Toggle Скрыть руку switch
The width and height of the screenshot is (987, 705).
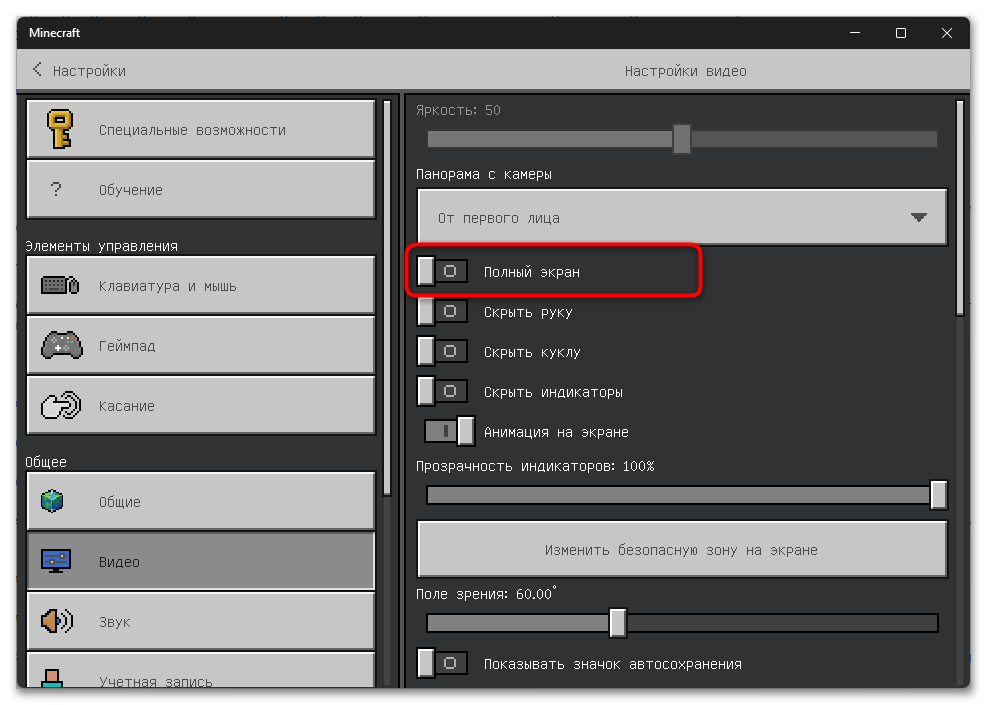click(443, 312)
